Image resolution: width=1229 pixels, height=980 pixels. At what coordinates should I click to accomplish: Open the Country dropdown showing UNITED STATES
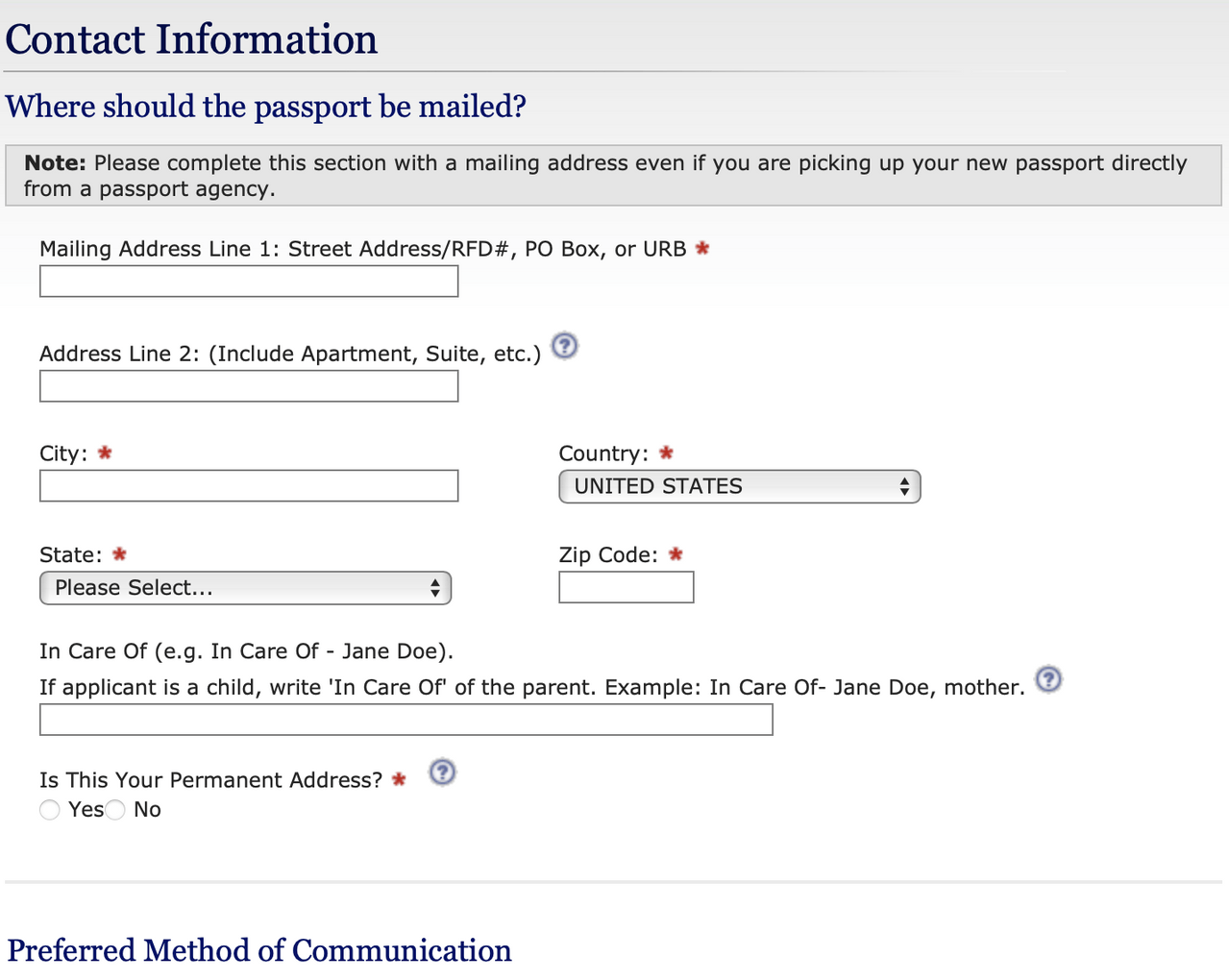(740, 486)
